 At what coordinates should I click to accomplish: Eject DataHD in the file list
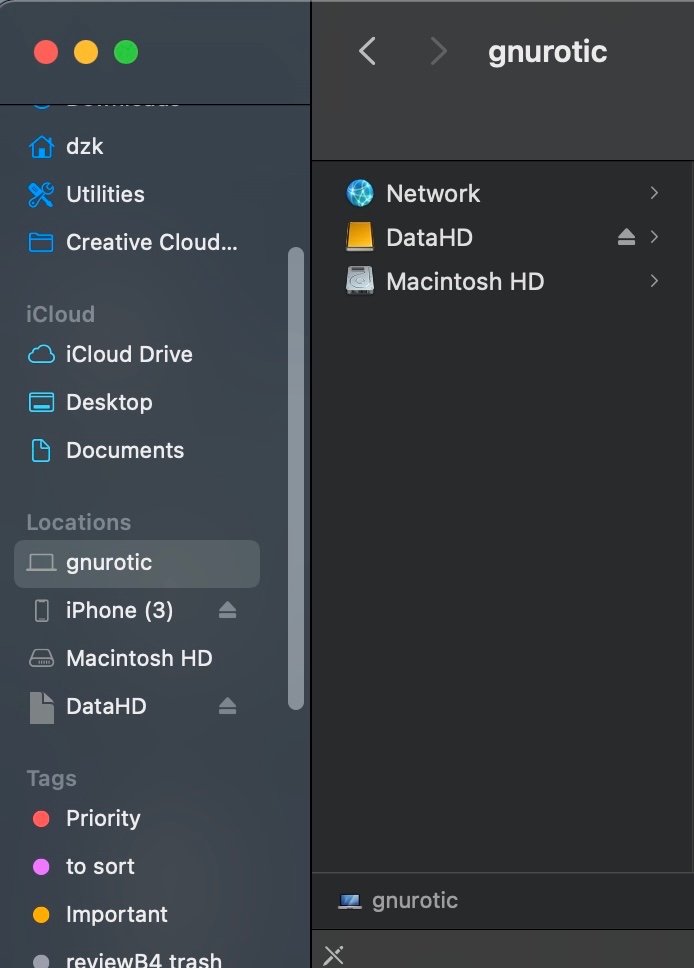(x=626, y=237)
